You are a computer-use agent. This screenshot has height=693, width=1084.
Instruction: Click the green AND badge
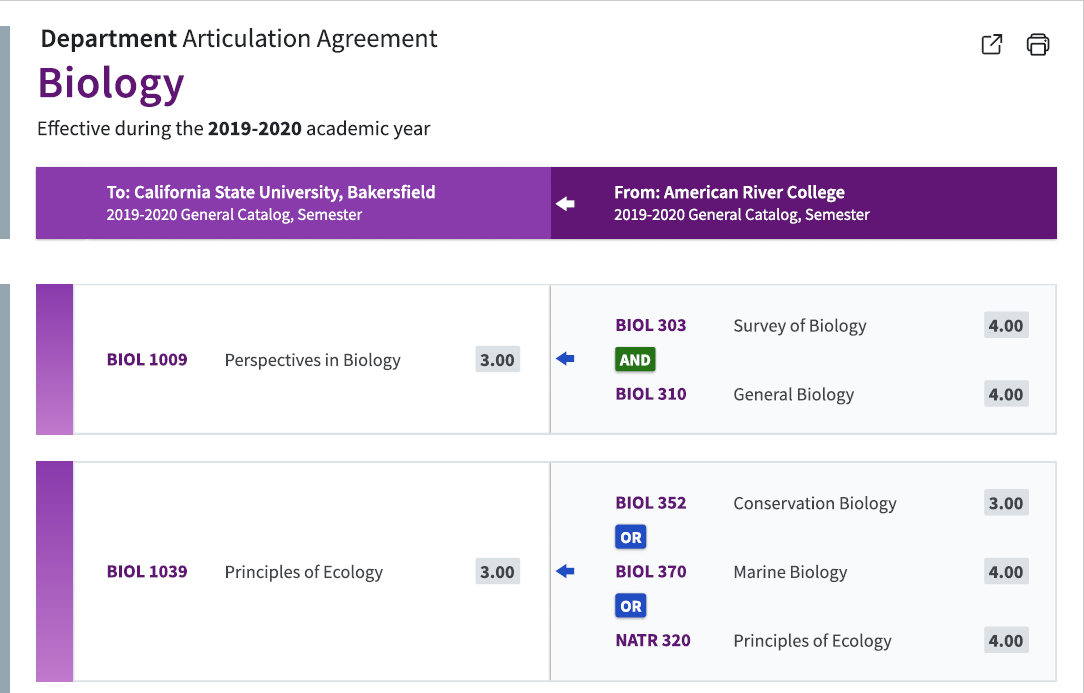(x=635, y=360)
